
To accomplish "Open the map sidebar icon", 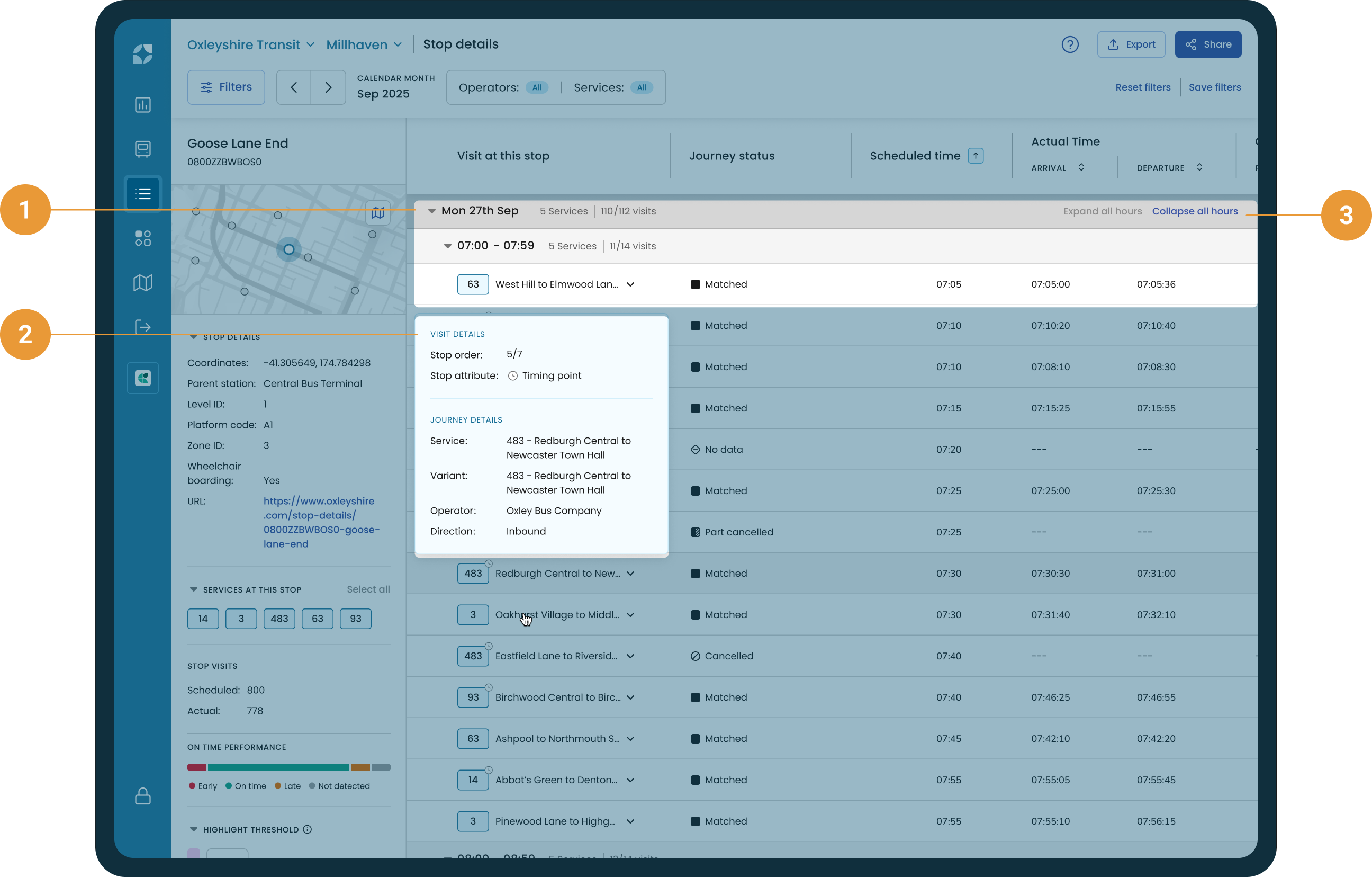I will 142,283.
